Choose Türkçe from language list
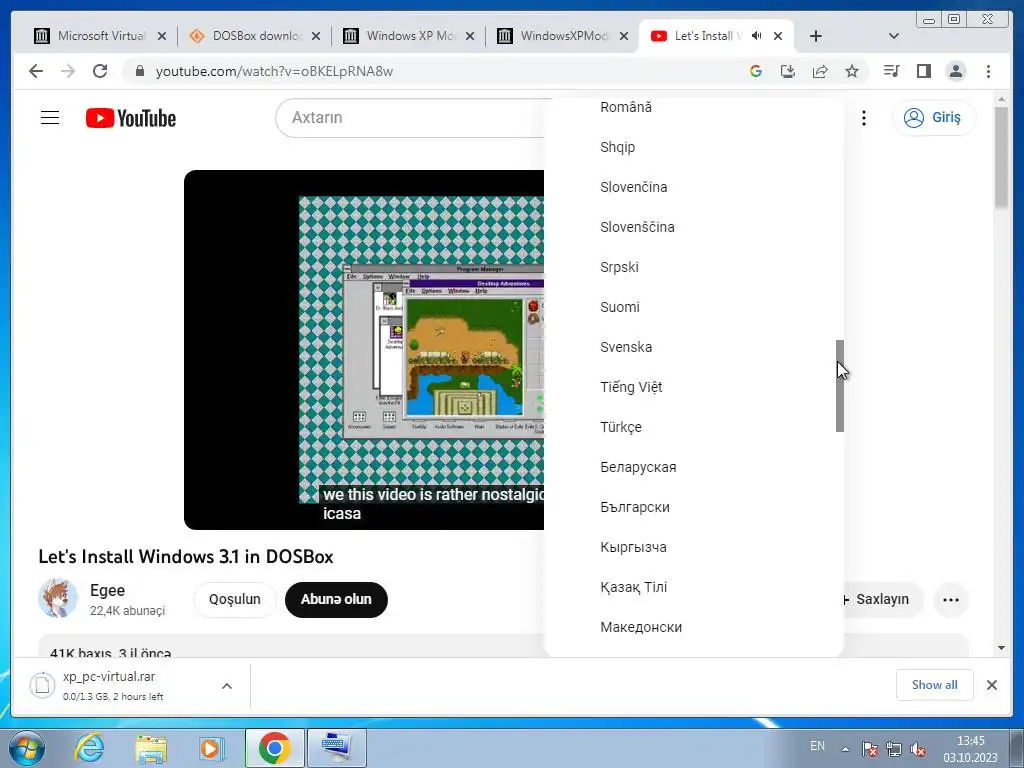Image resolution: width=1024 pixels, height=768 pixels. pyautogui.click(x=694, y=427)
